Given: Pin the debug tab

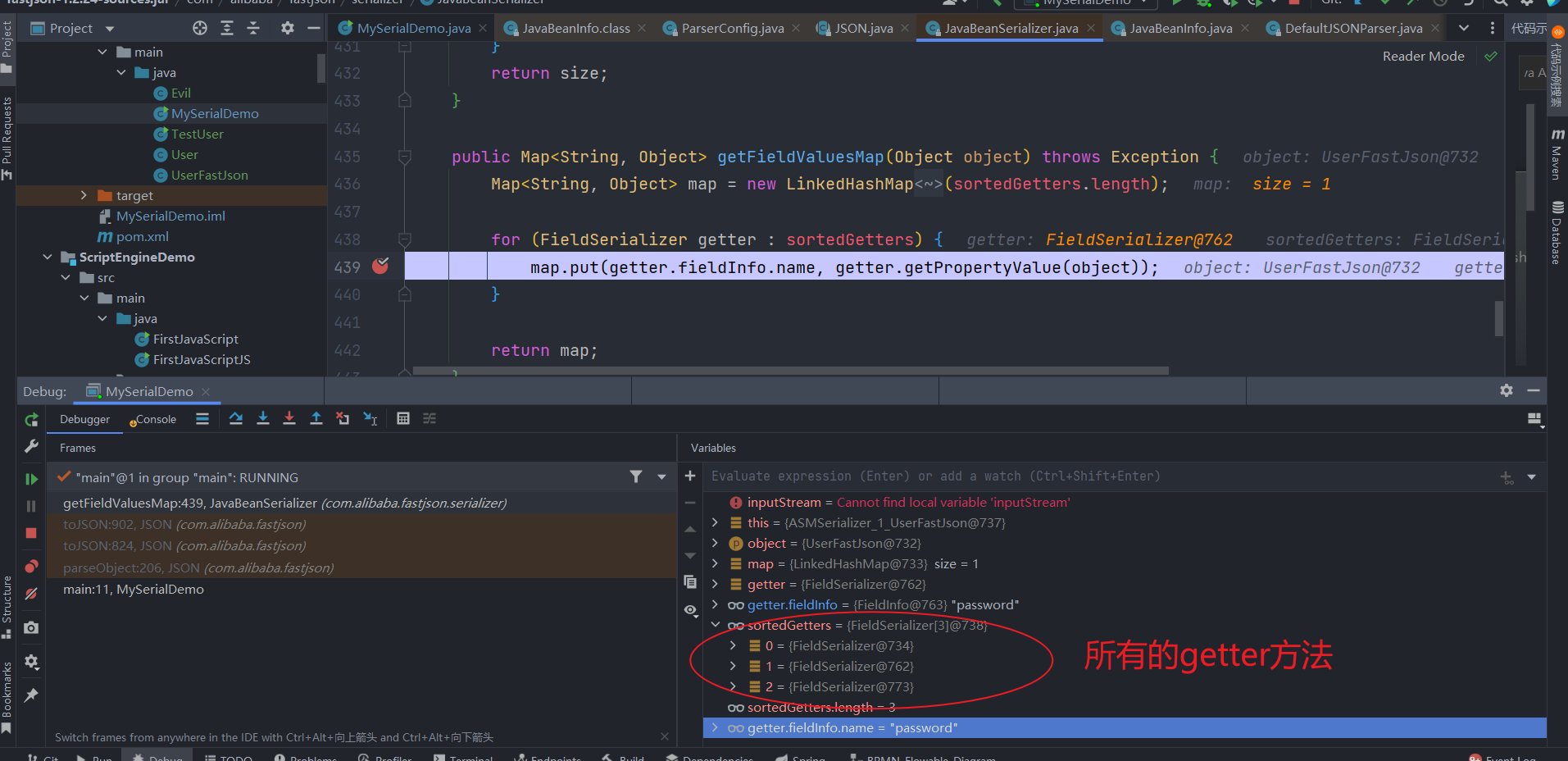Looking at the screenshot, I should coord(31,695).
